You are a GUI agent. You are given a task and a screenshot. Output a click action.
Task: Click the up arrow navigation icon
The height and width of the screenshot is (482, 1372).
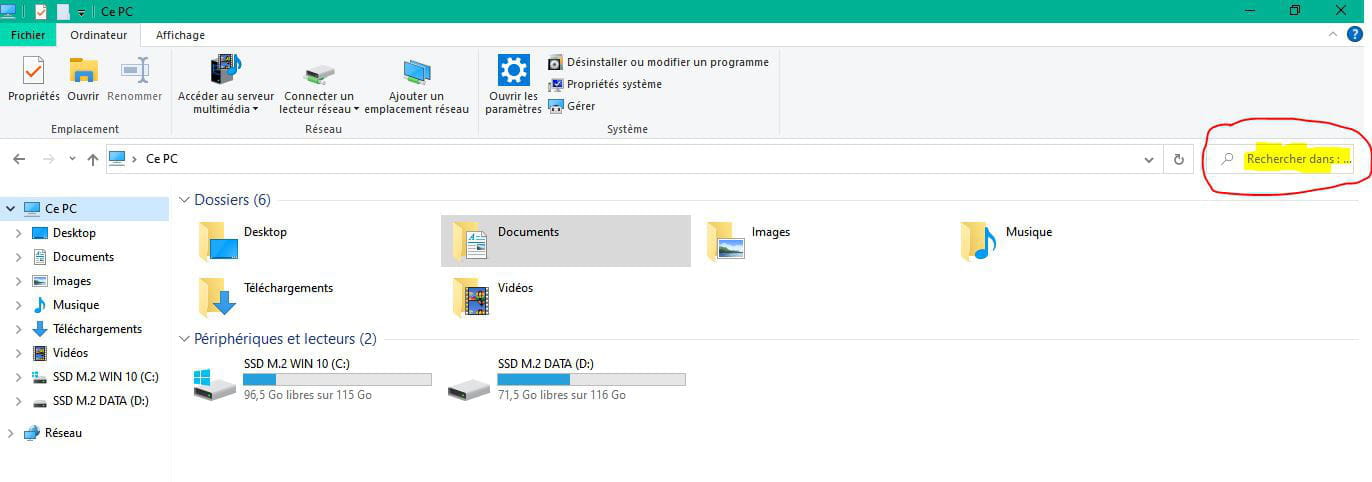93,159
